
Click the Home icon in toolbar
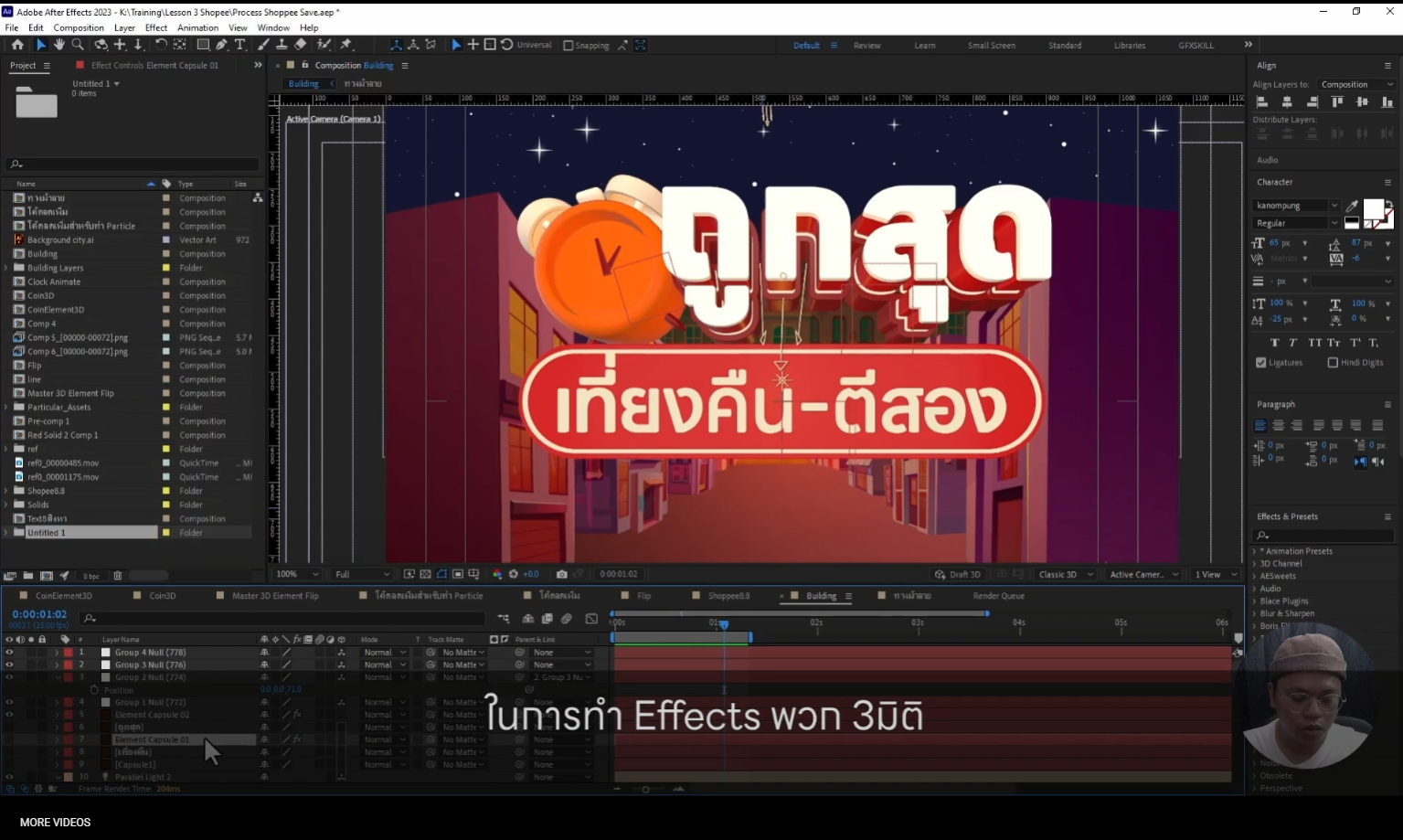(17, 45)
